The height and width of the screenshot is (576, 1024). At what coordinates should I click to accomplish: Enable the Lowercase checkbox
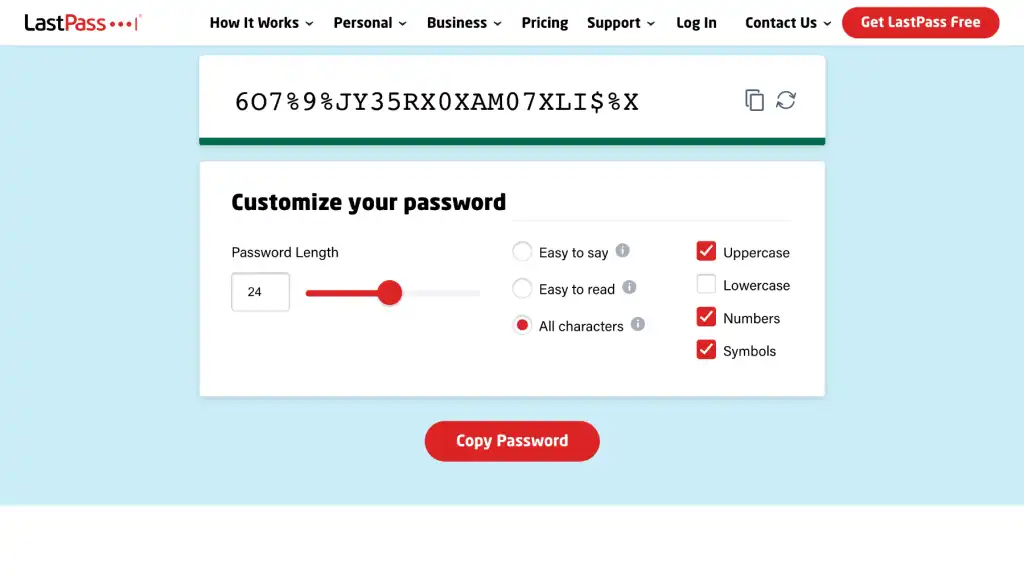coord(706,284)
